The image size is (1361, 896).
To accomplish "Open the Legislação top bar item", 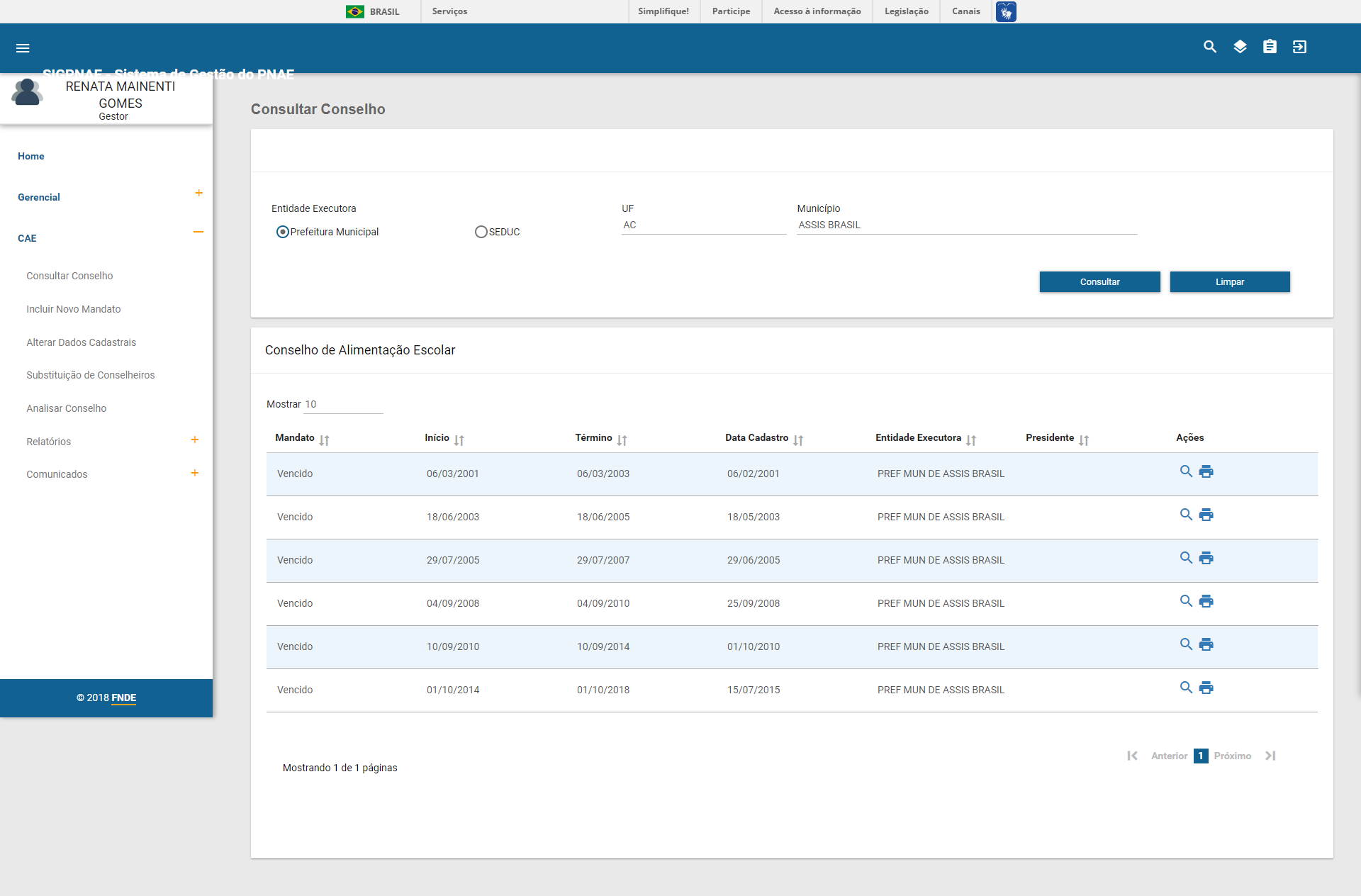I will tap(906, 11).
